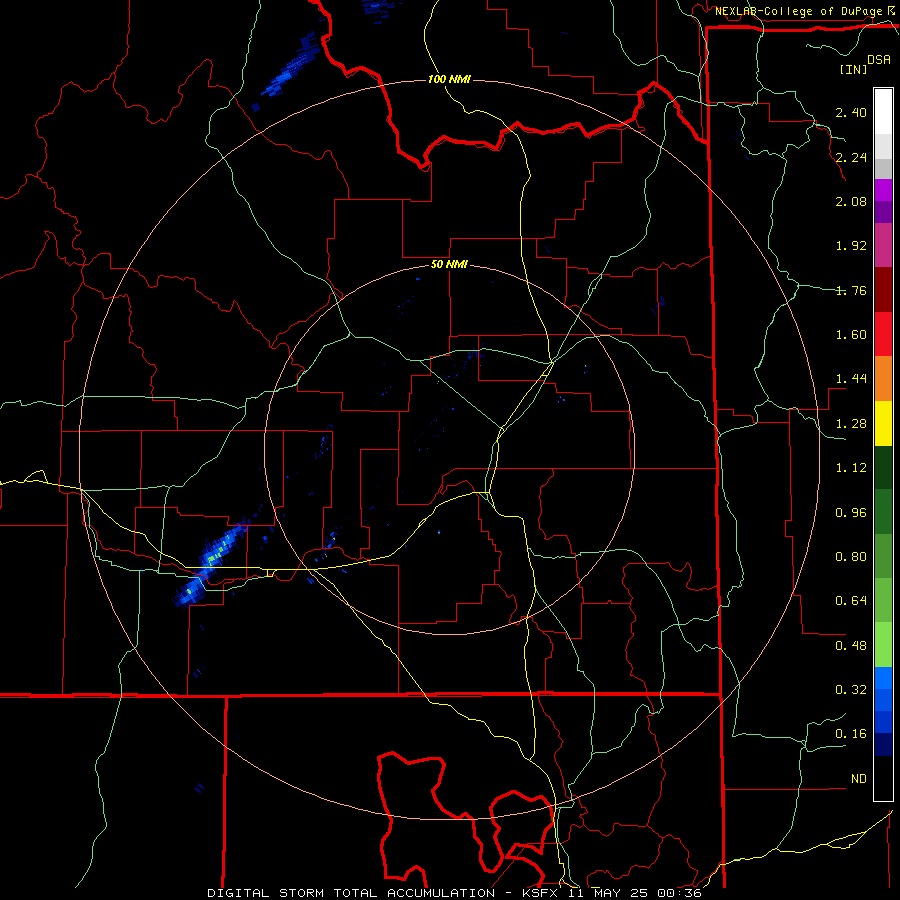Click the 100 NMI range ring label
The image size is (900, 900).
point(449,79)
